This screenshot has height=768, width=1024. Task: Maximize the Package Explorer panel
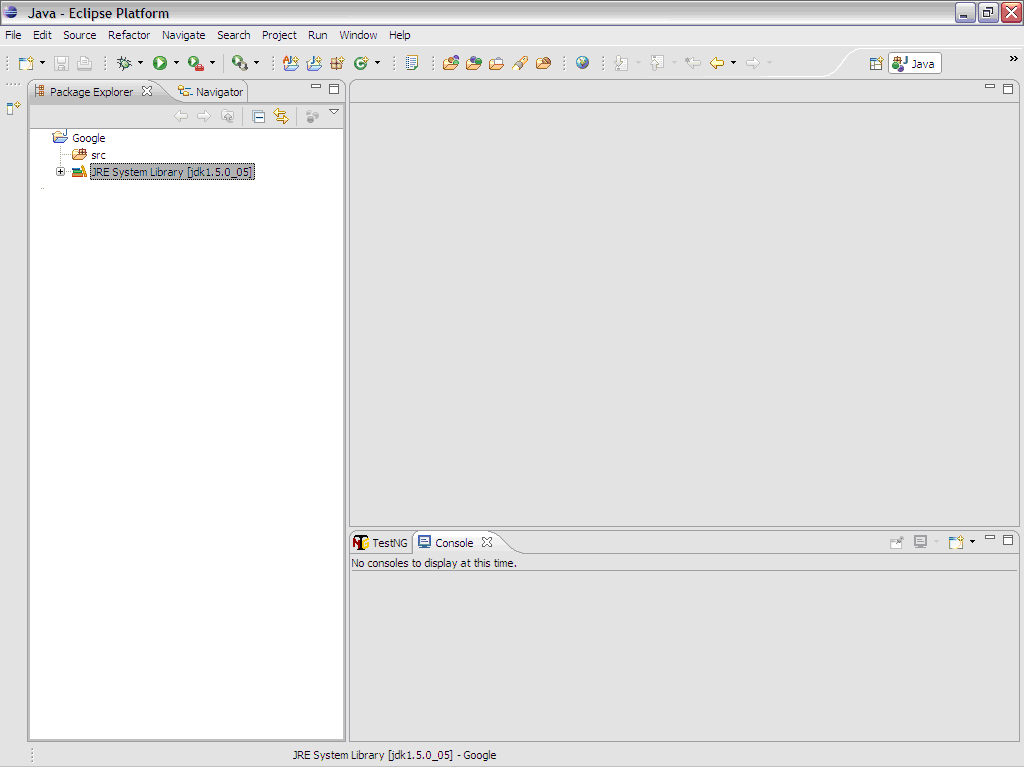(x=334, y=88)
